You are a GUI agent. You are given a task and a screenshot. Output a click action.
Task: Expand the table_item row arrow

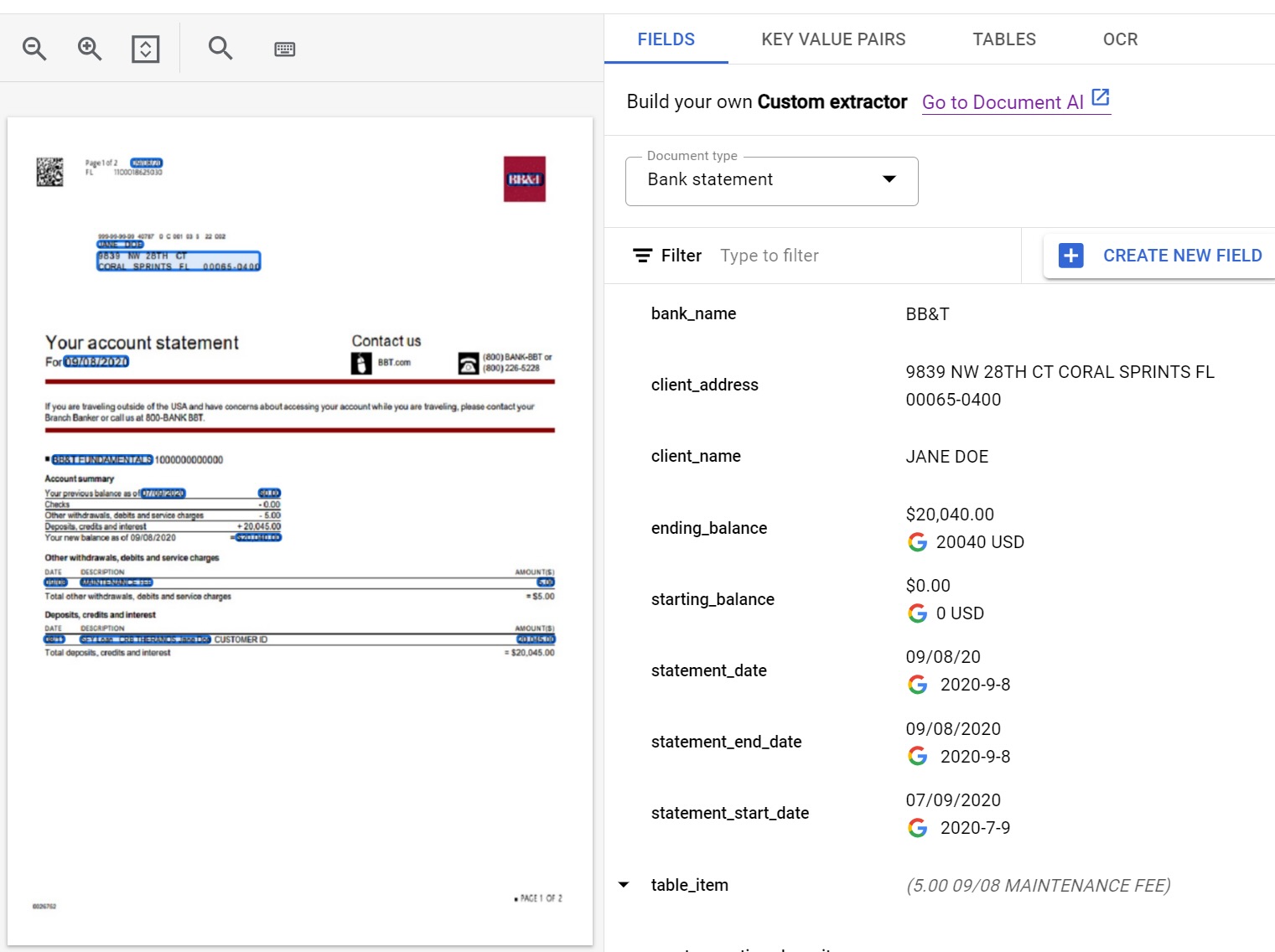tap(624, 885)
